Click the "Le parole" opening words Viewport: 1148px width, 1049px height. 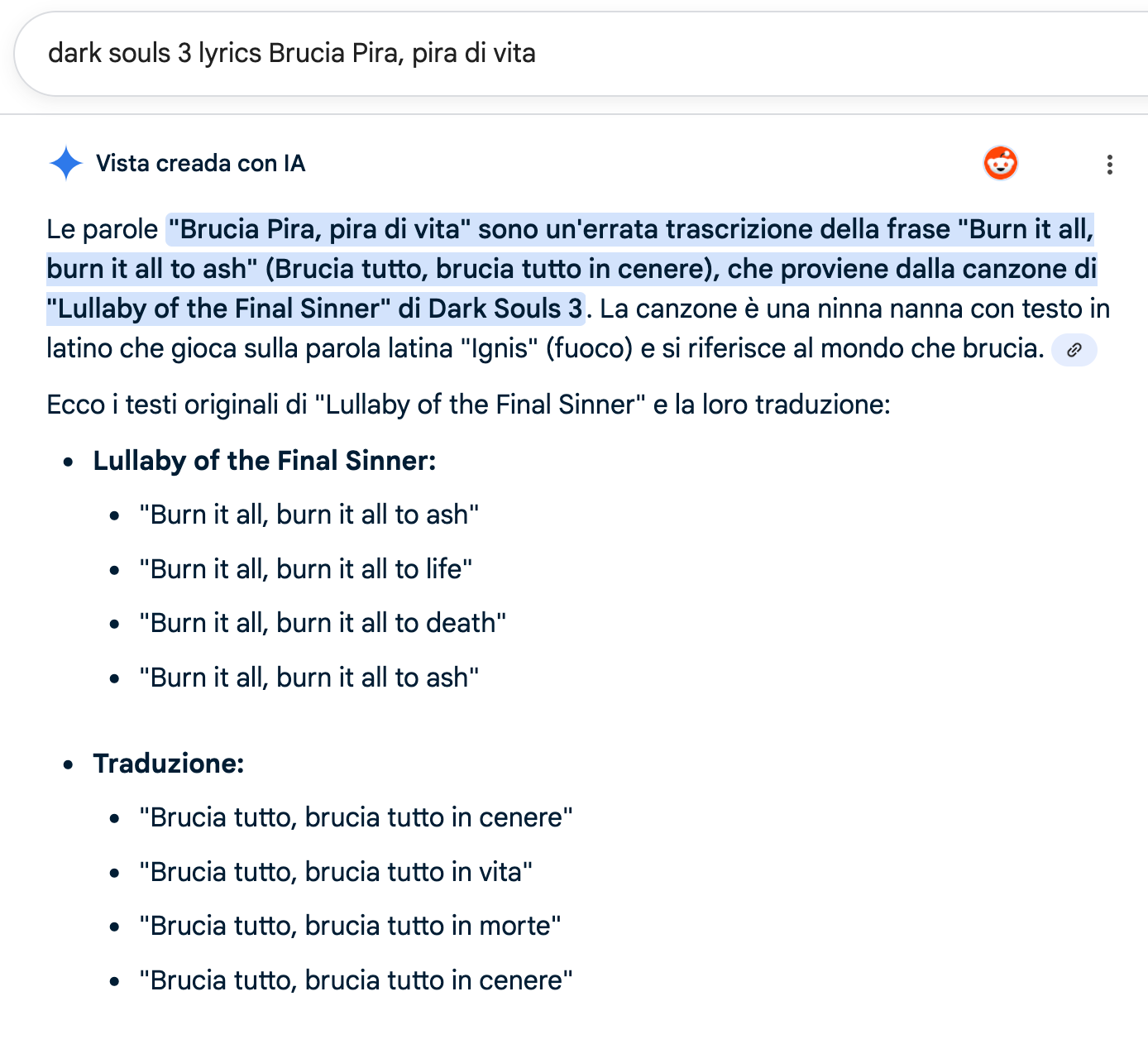[x=102, y=229]
